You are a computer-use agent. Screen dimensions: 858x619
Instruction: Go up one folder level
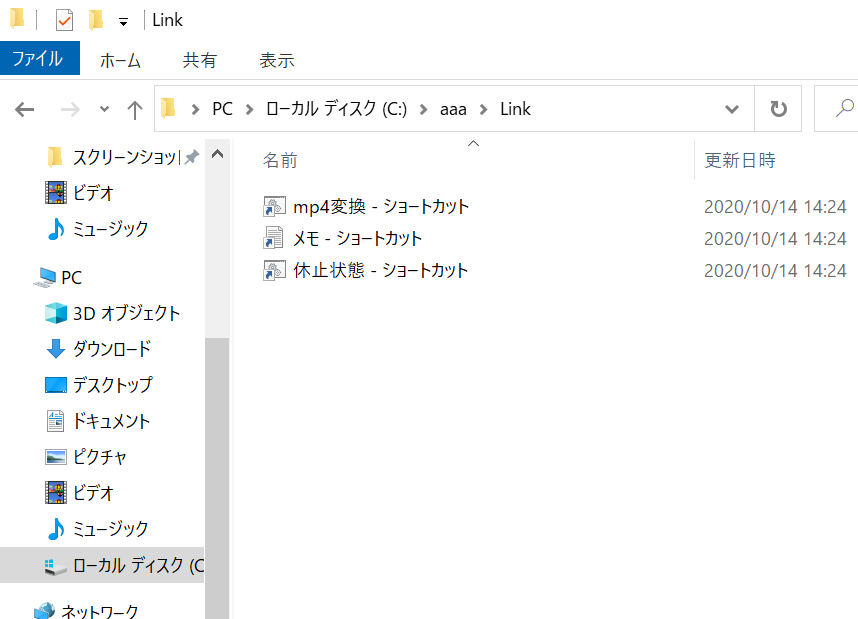[x=135, y=109]
